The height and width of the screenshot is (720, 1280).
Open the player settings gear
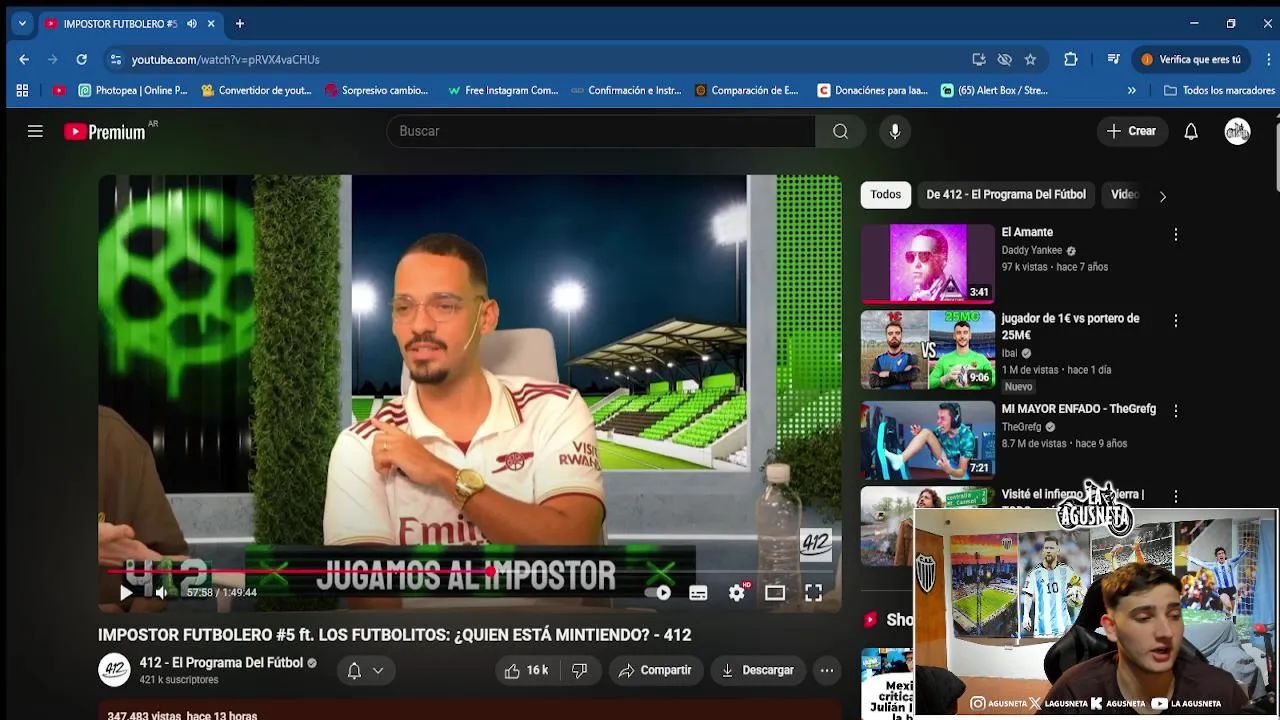737,593
